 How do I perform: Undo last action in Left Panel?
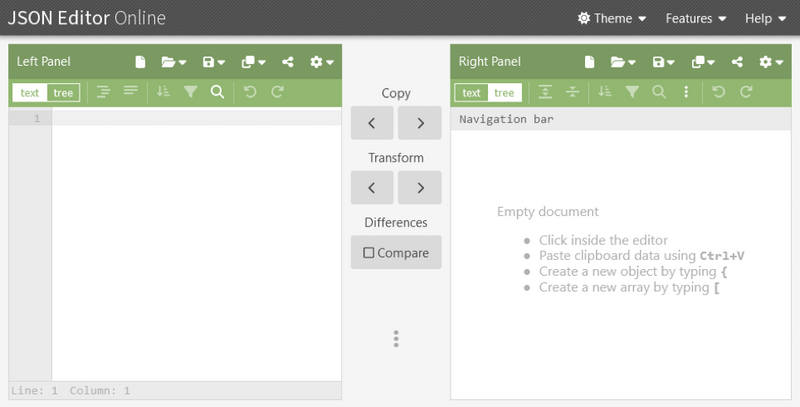[250, 92]
